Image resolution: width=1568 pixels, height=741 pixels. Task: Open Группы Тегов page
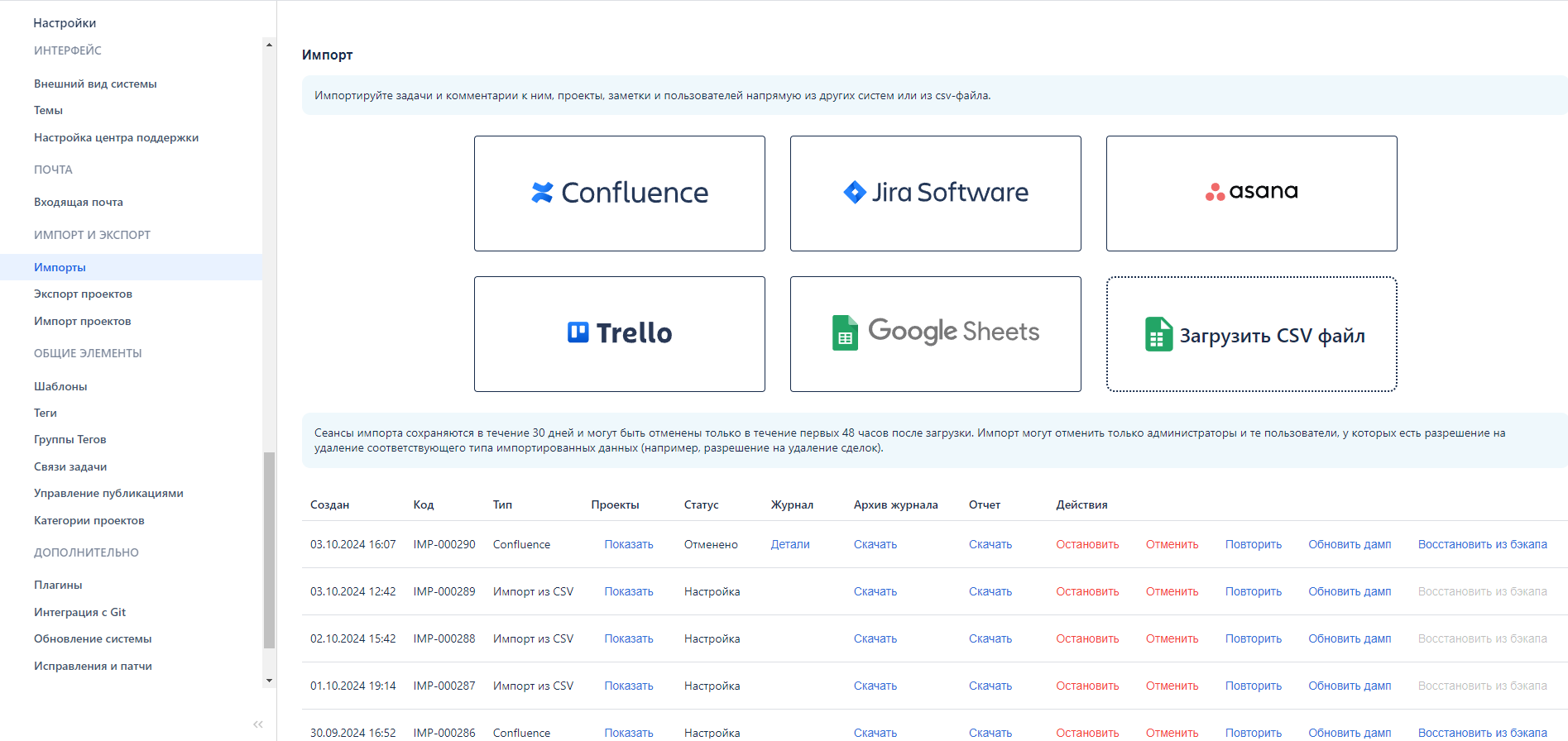click(70, 439)
